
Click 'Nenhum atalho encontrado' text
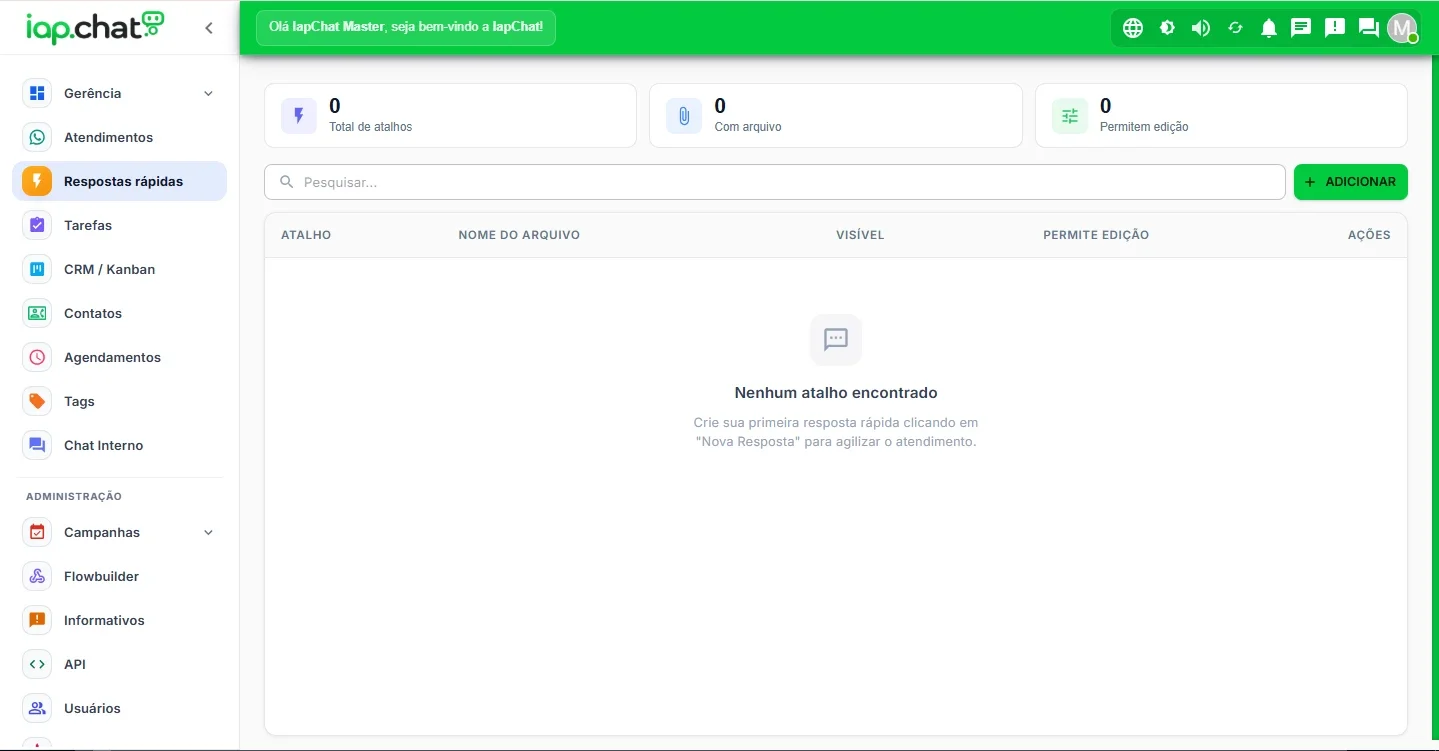[836, 393]
